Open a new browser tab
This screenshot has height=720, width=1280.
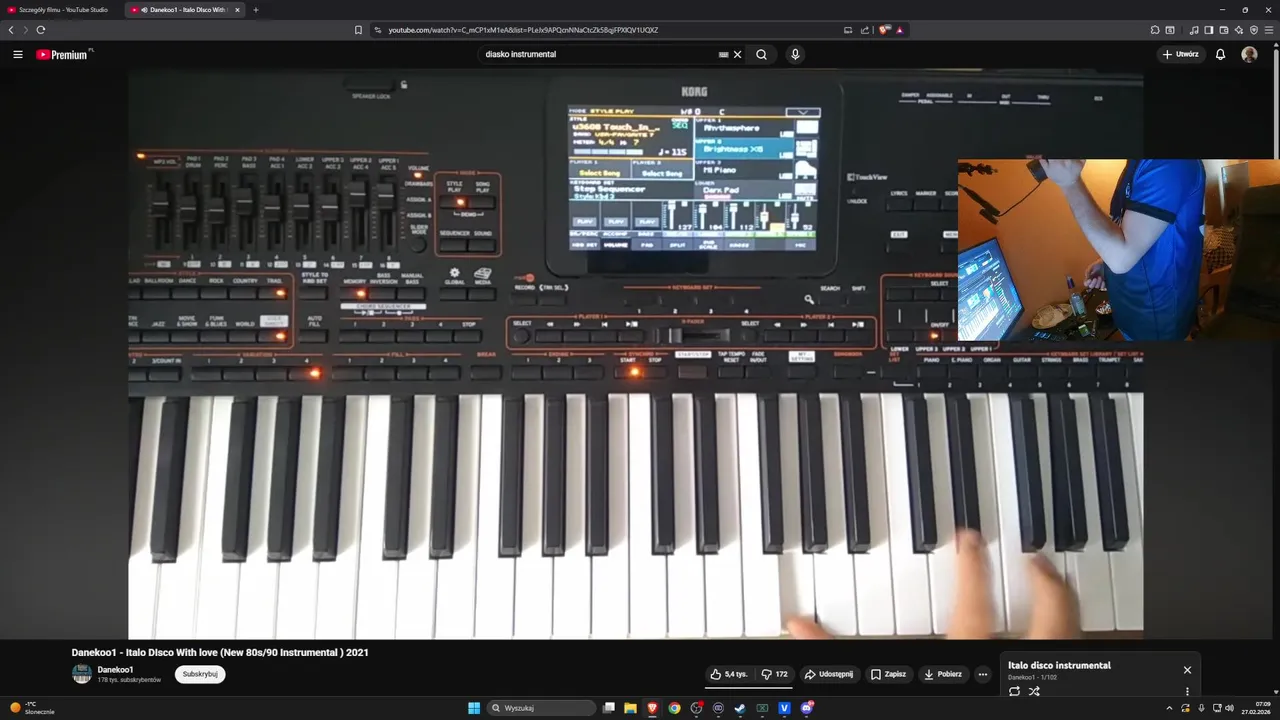pyautogui.click(x=256, y=10)
